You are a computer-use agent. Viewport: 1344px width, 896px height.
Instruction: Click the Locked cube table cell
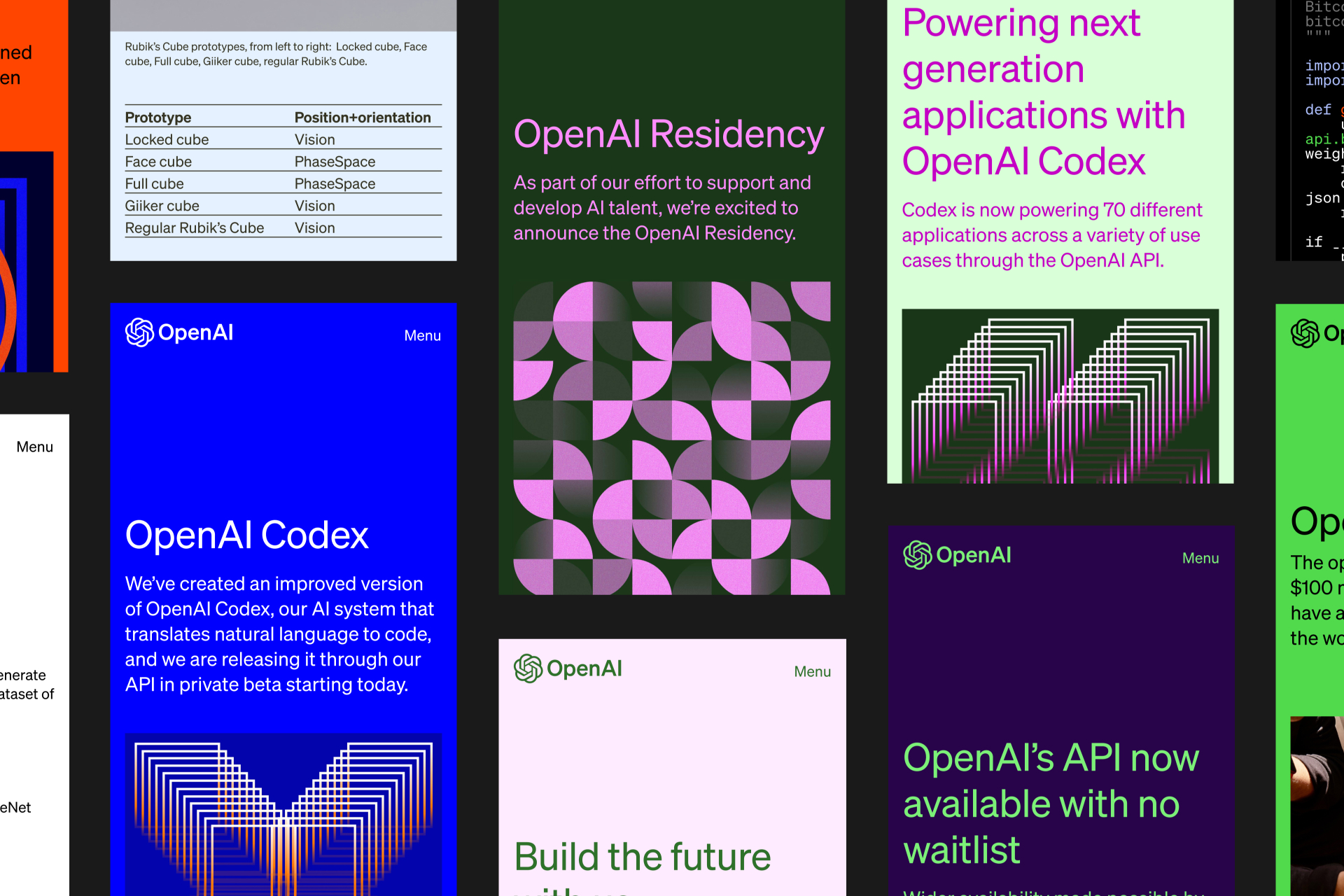point(167,139)
